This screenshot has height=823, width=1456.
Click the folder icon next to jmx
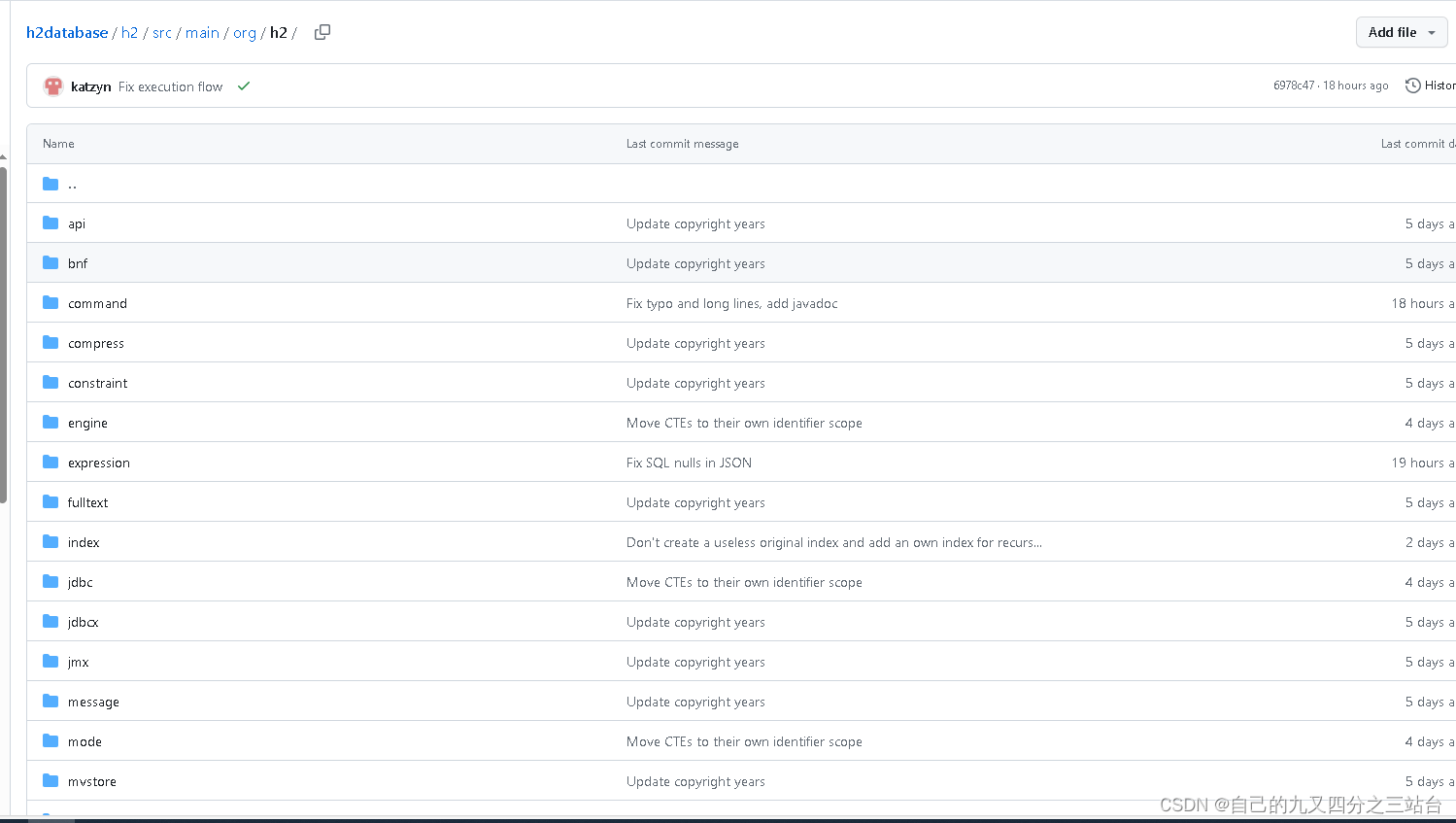[x=51, y=662]
